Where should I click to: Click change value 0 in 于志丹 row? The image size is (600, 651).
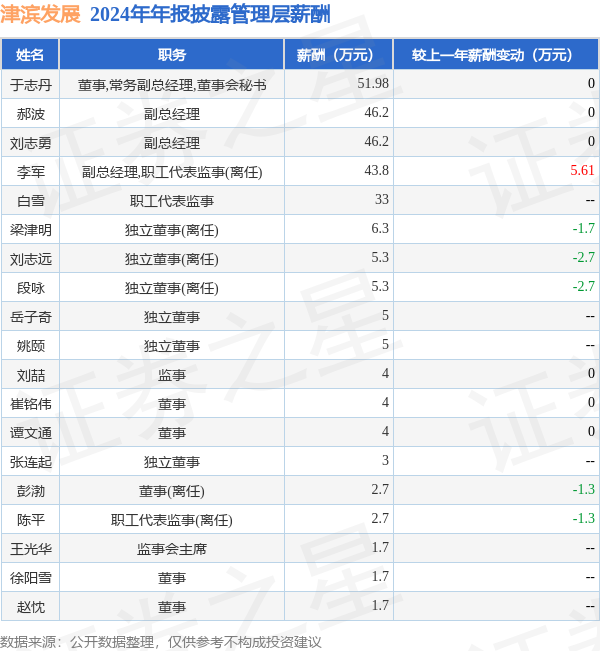(591, 83)
